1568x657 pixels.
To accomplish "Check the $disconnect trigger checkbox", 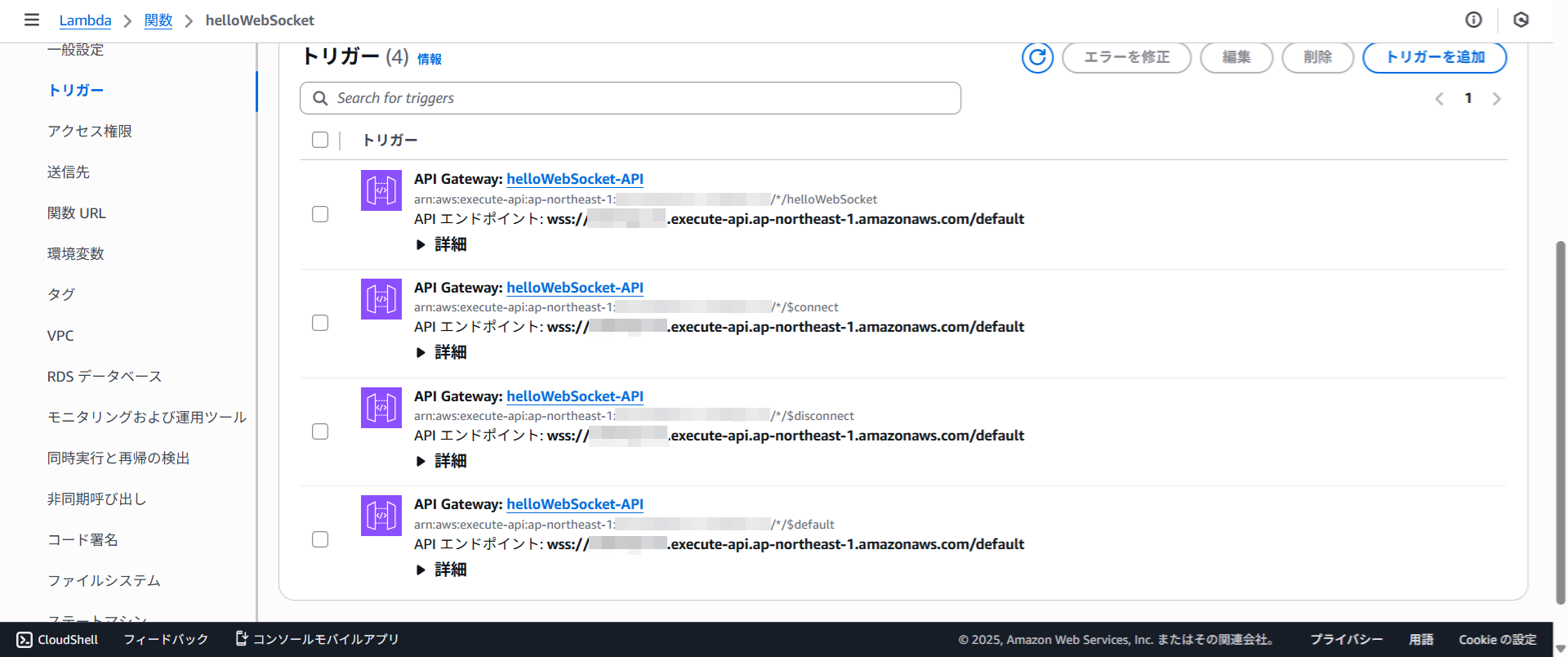I will click(x=320, y=431).
